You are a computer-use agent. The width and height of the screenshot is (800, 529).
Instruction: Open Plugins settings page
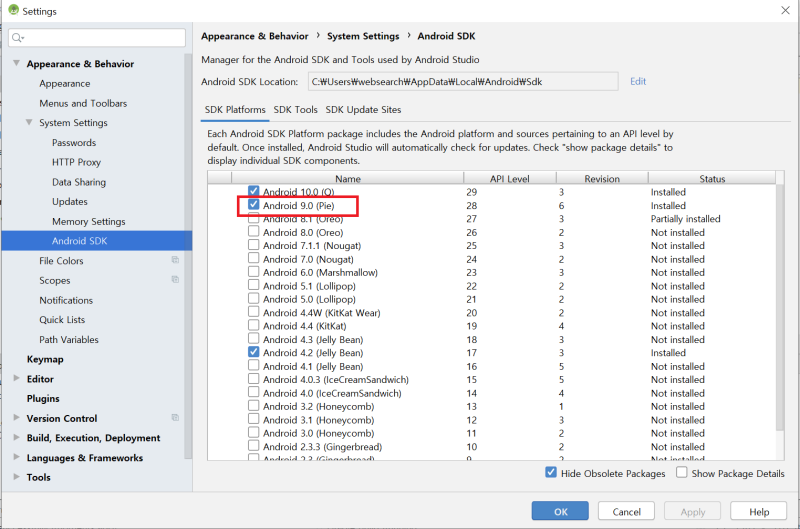(x=43, y=398)
